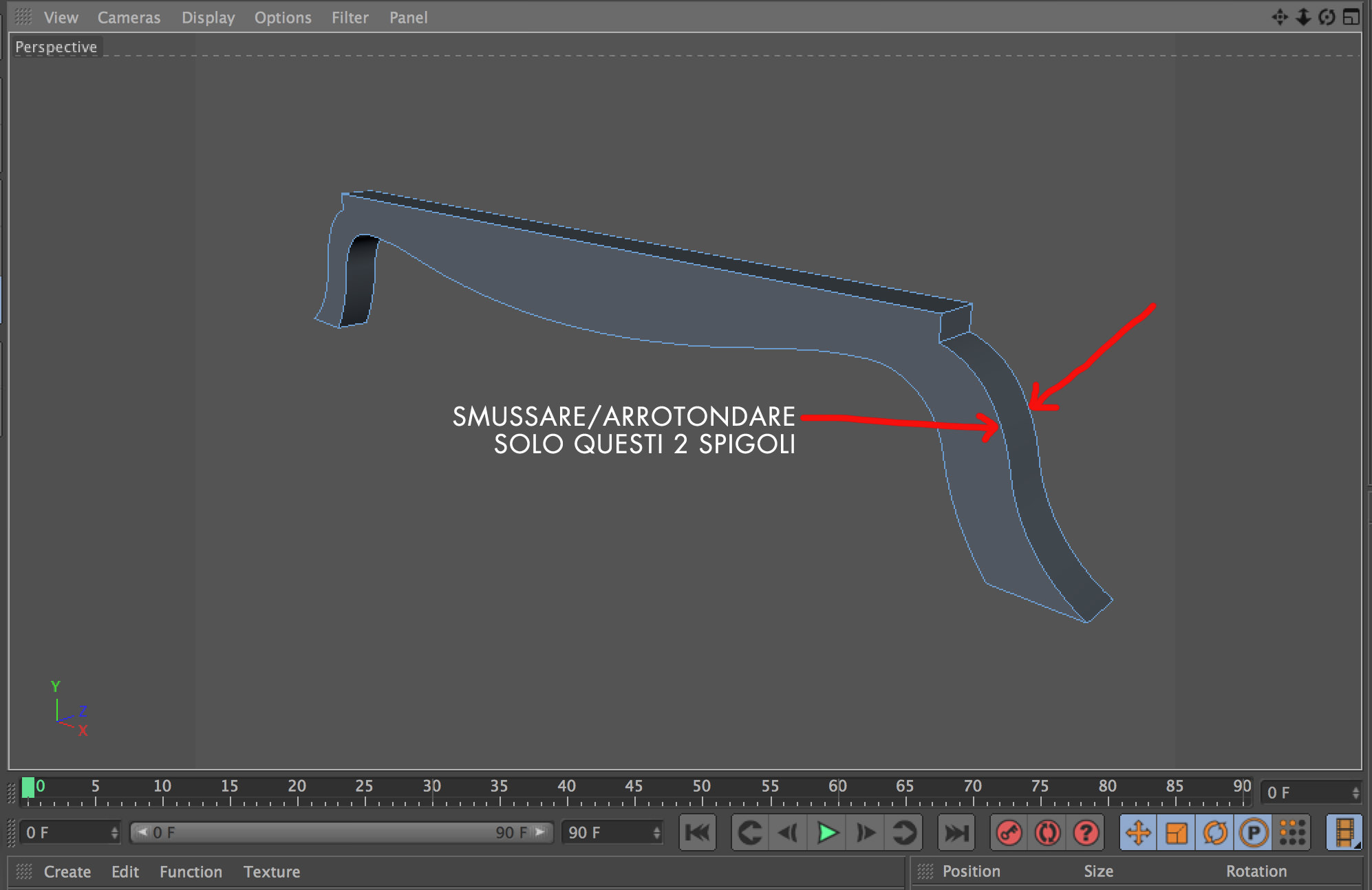The width and height of the screenshot is (1372, 890).
Task: Toggle the active view layout icon
Action: [1351, 17]
